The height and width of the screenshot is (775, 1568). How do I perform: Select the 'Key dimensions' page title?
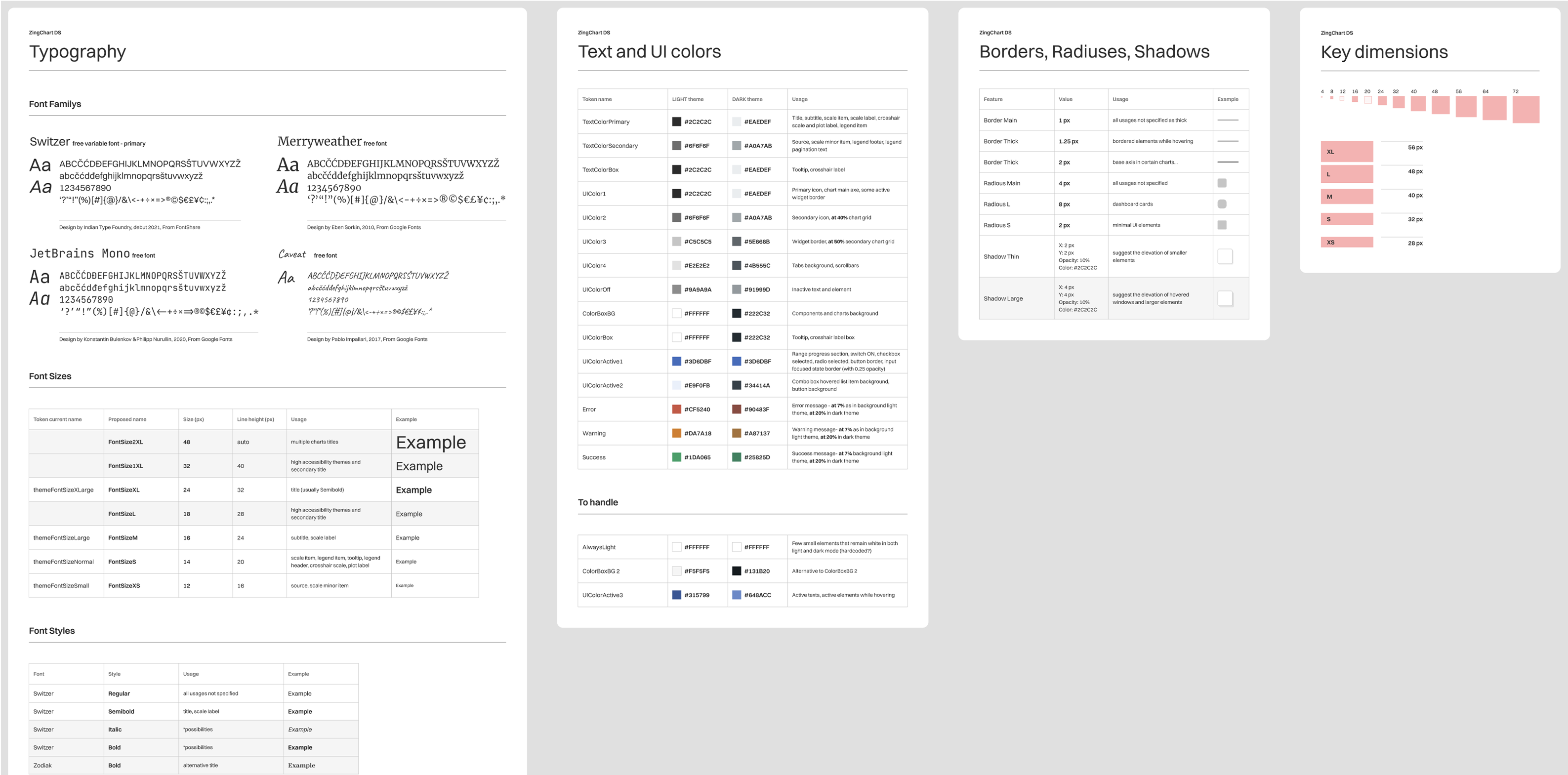click(x=1384, y=52)
